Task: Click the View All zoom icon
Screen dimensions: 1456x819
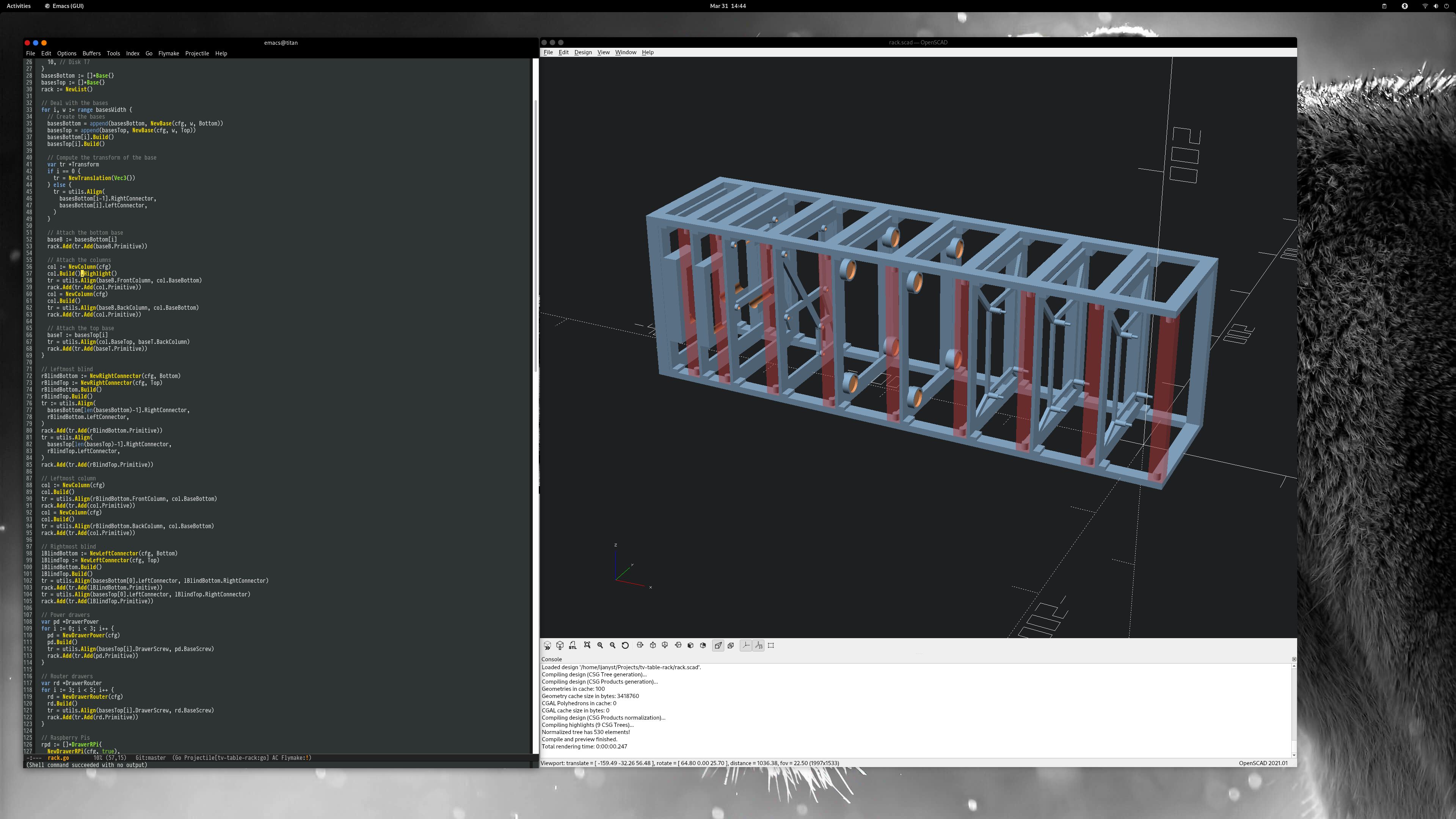Action: pyautogui.click(x=587, y=645)
